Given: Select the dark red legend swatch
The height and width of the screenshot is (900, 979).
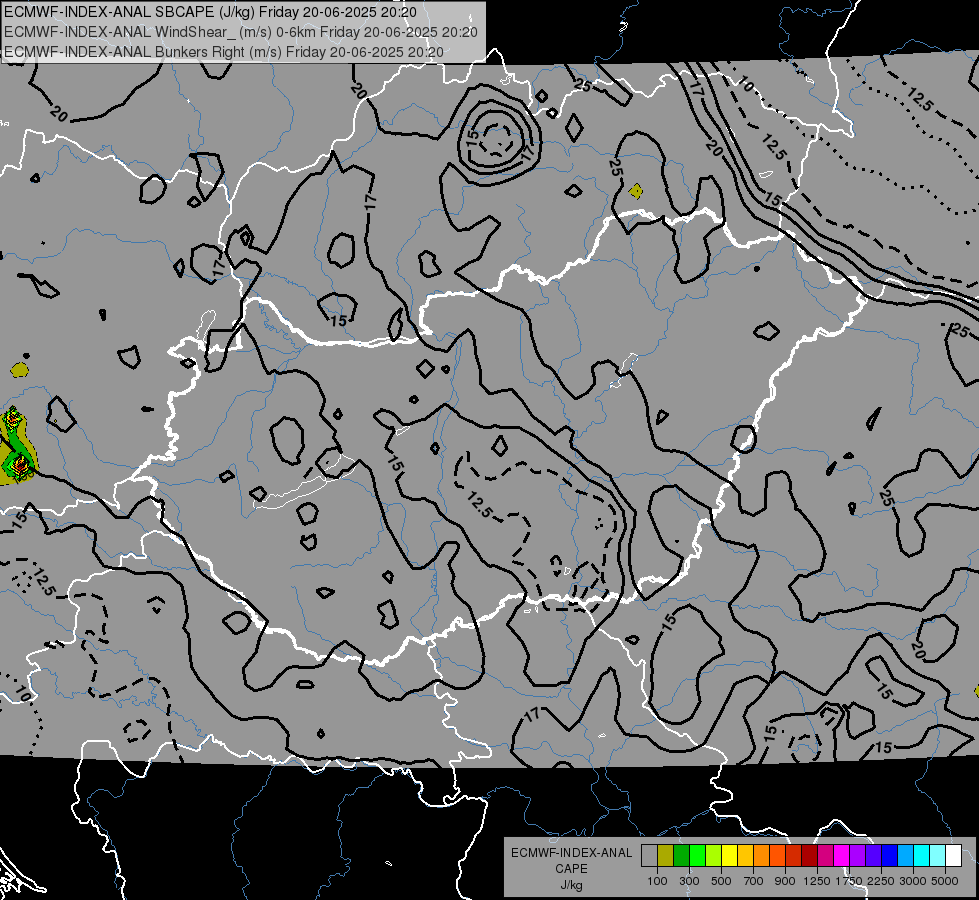Looking at the screenshot, I should tap(809, 856).
